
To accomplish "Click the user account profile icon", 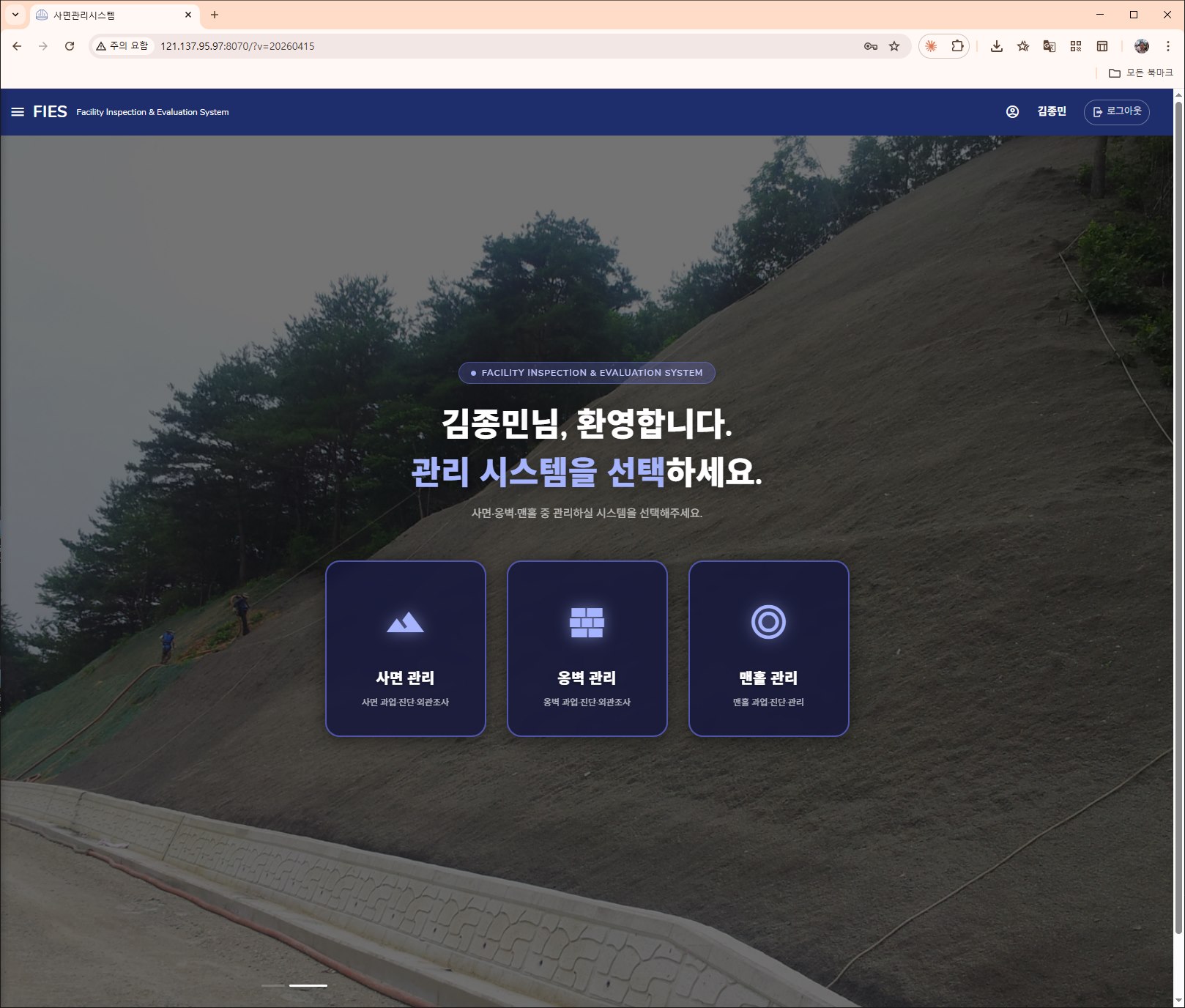I will point(1012,111).
